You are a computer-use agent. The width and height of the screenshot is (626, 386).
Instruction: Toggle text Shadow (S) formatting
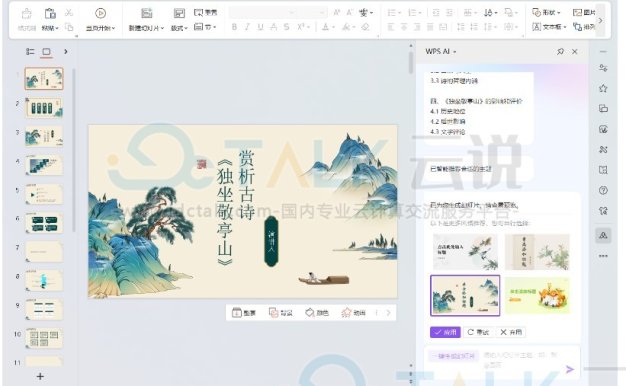pos(287,27)
